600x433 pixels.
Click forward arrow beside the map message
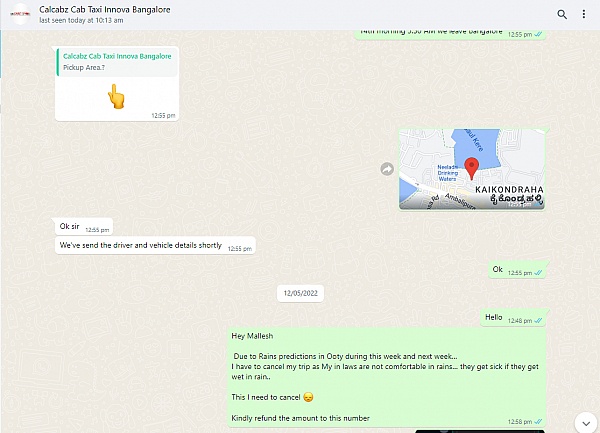click(387, 169)
